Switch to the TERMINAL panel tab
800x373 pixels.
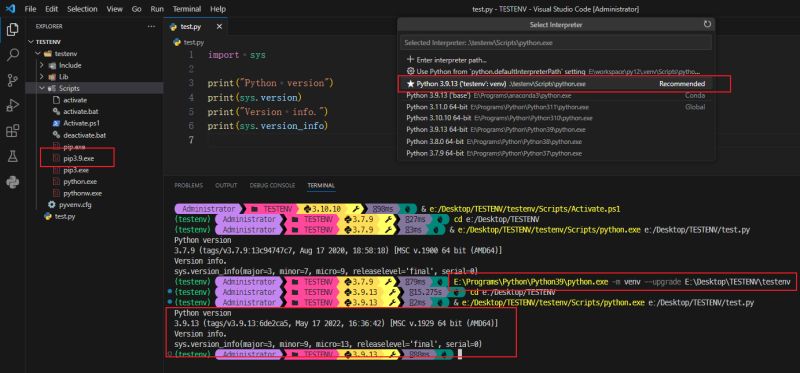[x=321, y=185]
